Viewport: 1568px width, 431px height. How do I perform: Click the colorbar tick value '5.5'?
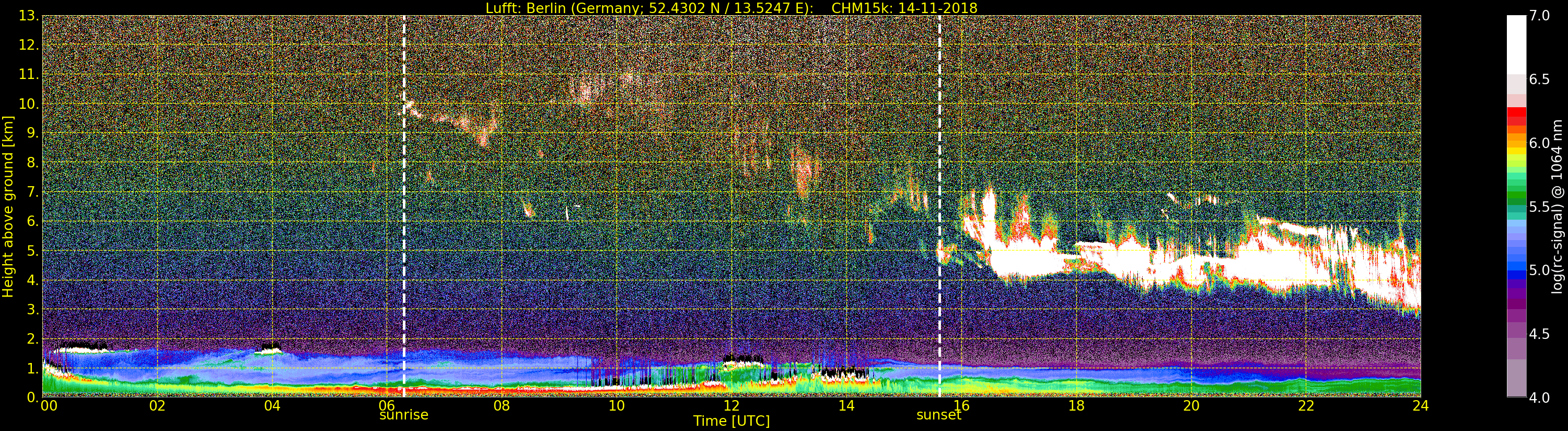coord(1539,207)
